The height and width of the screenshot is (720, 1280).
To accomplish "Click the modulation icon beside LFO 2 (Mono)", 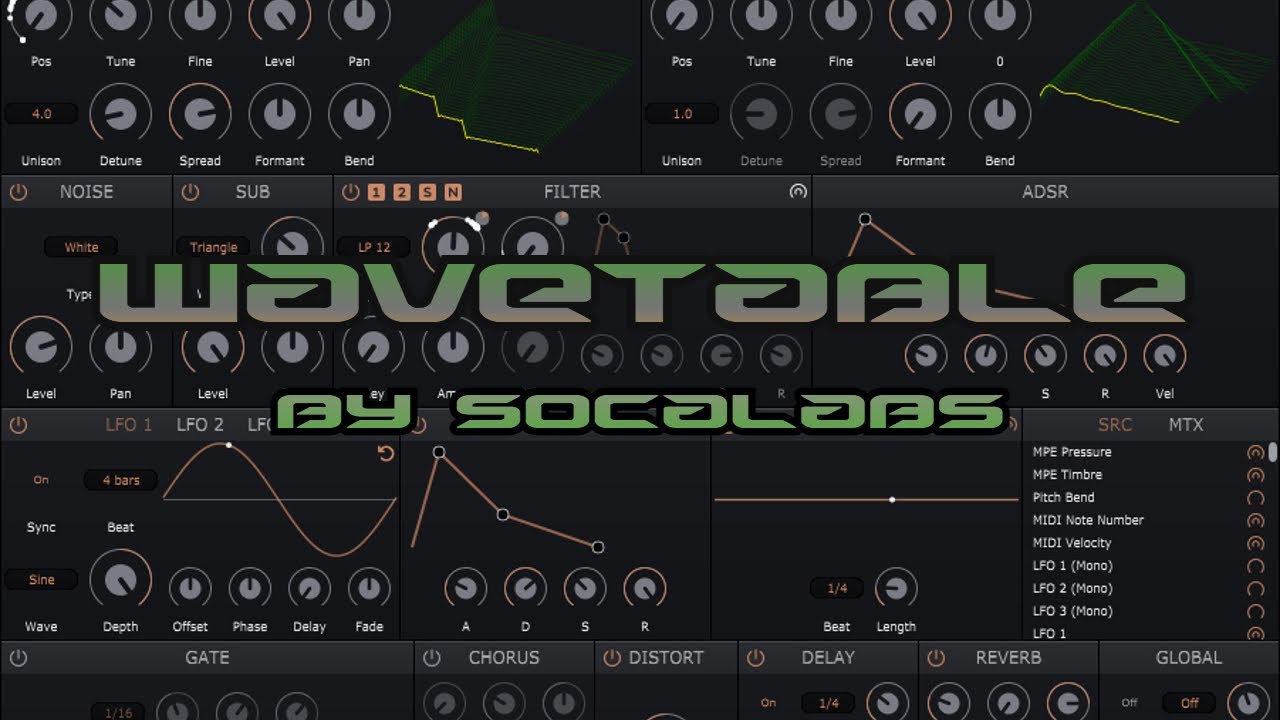I will [1256, 589].
